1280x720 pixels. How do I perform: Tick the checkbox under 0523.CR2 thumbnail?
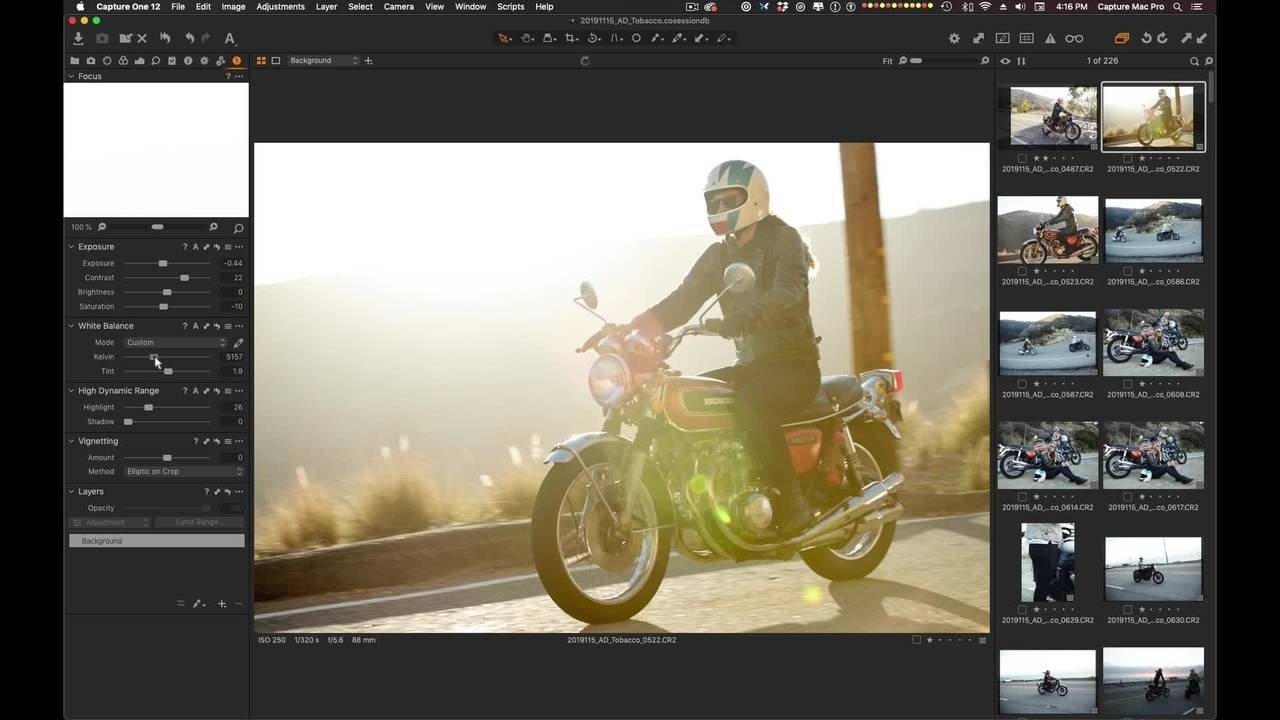[x=1022, y=271]
